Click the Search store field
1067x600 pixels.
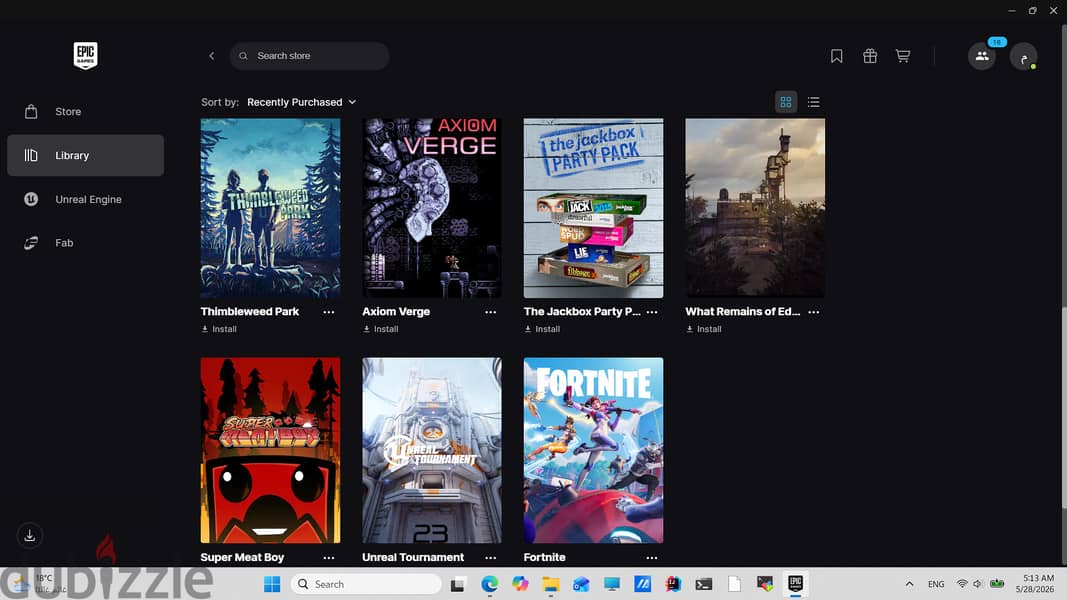(310, 56)
